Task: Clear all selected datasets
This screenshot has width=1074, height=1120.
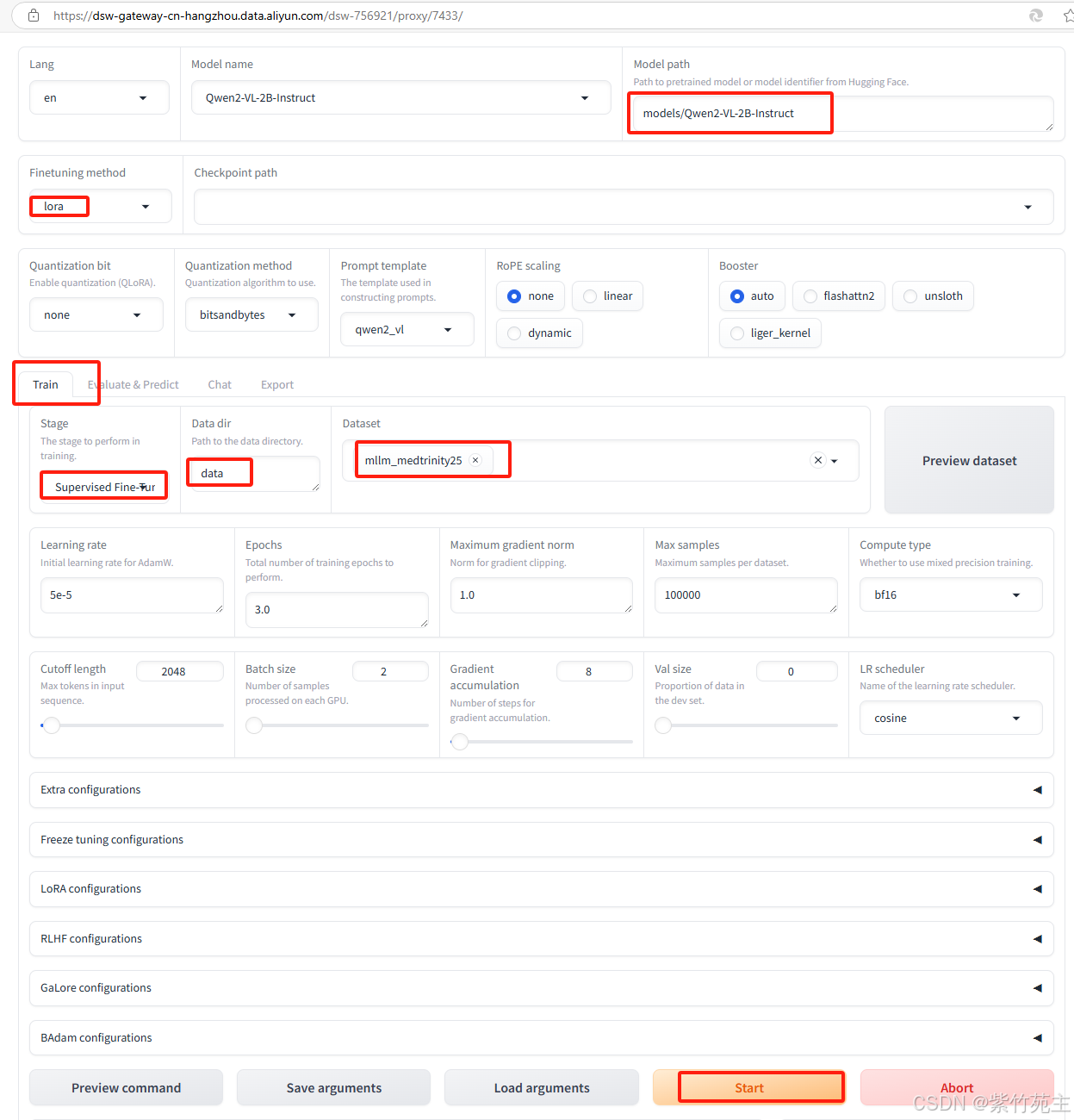Action: pos(818,460)
